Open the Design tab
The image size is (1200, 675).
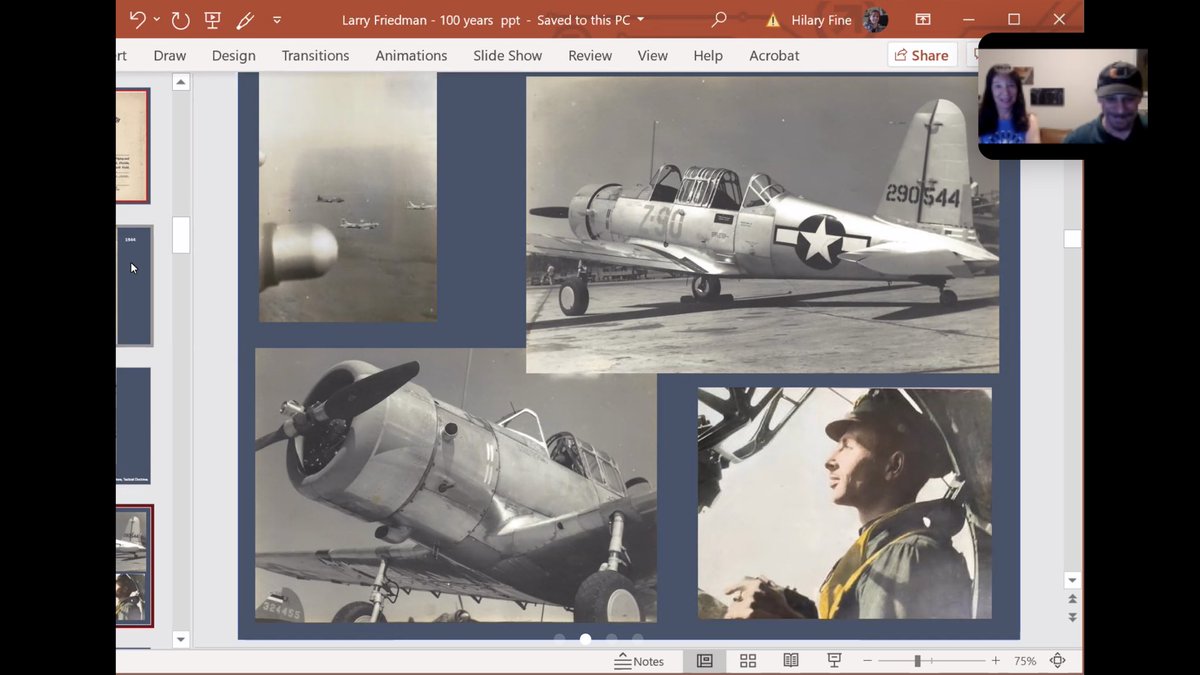234,56
